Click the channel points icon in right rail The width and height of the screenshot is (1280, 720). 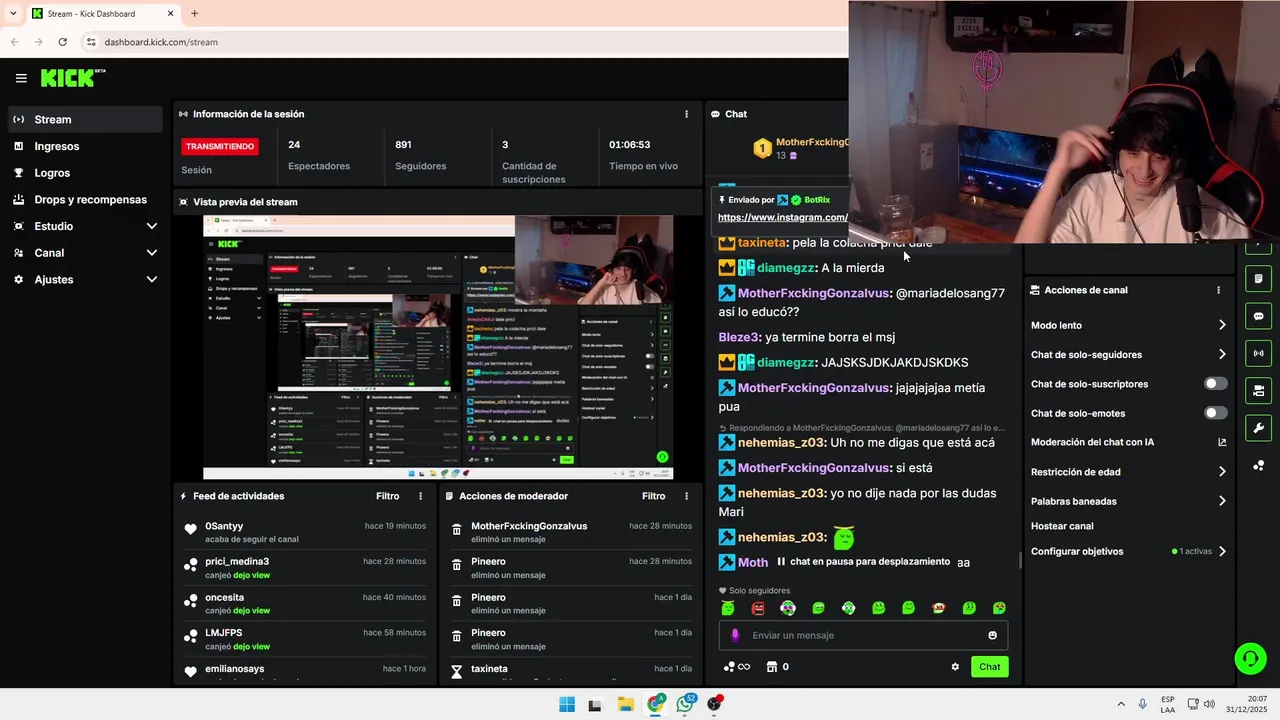1258,465
